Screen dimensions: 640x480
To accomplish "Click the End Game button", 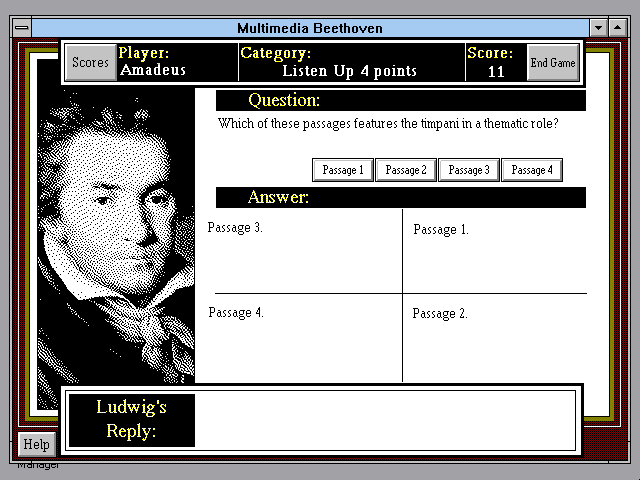I will click(553, 62).
